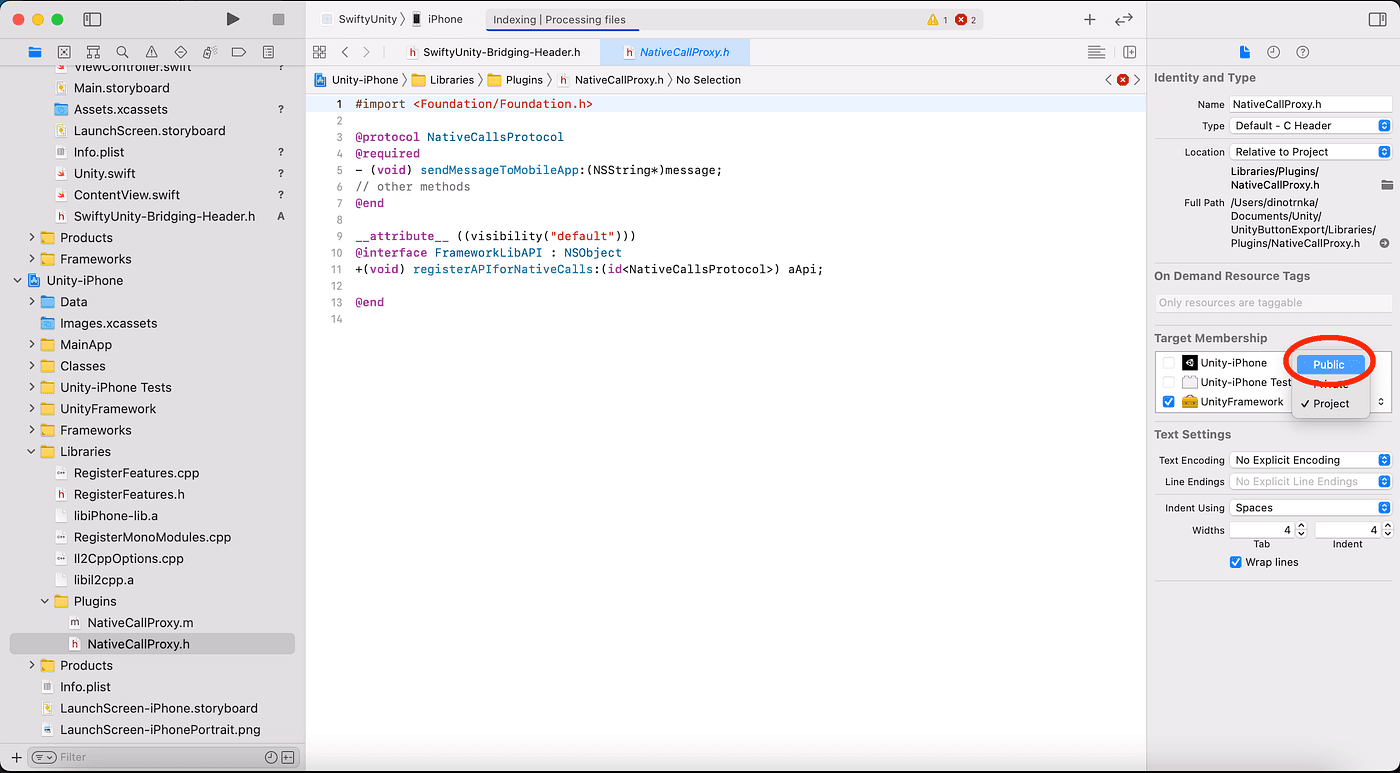Choose Public header visibility

coord(1330,365)
